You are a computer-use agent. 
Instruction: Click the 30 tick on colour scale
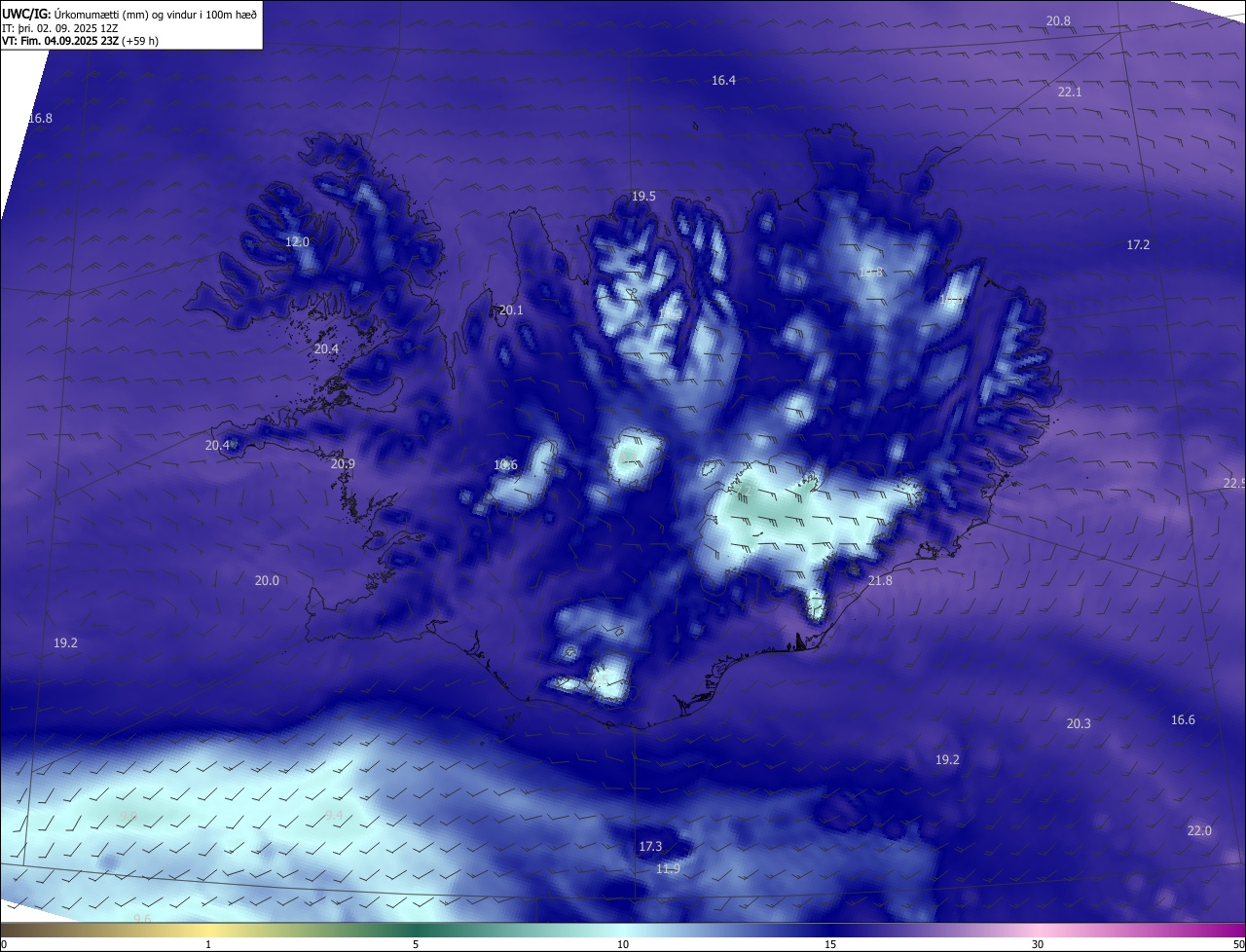(1038, 945)
